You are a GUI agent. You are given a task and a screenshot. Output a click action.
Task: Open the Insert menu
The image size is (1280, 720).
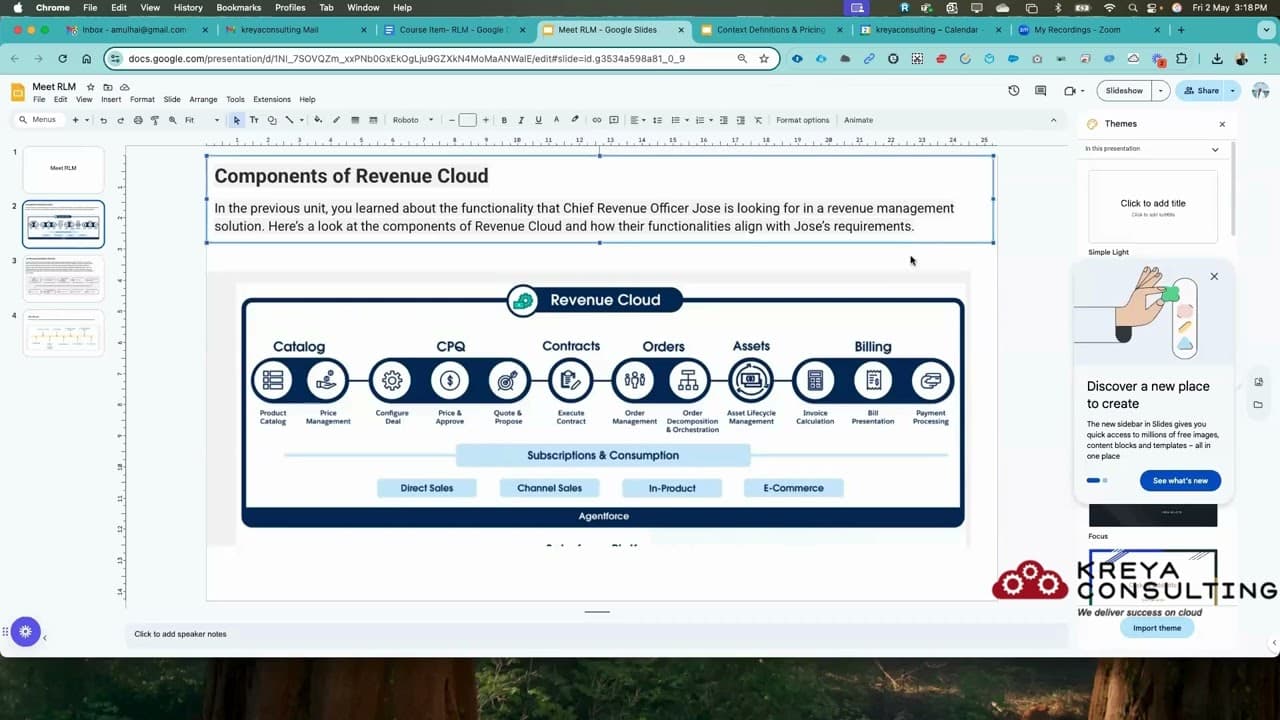tap(111, 100)
